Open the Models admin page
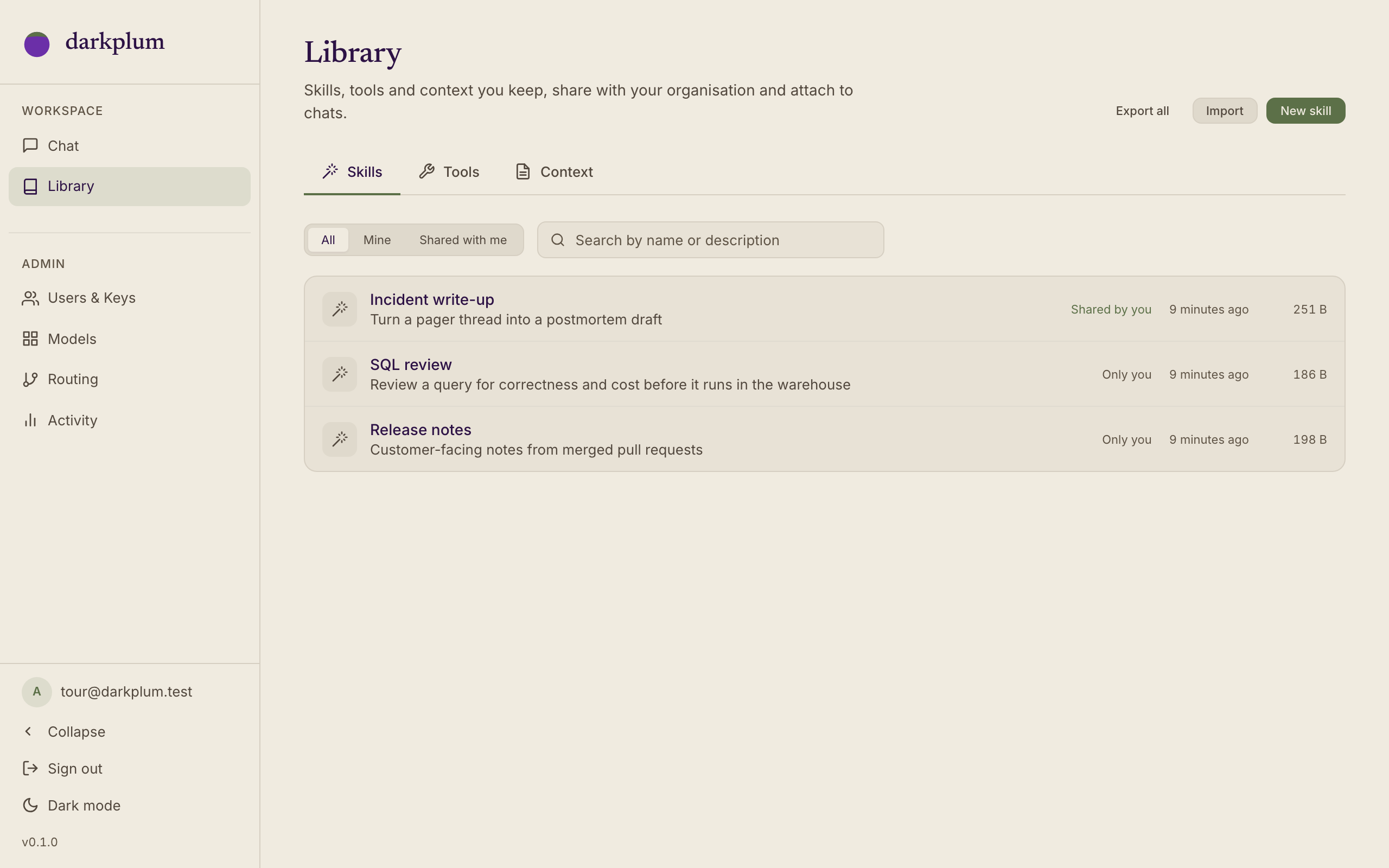This screenshot has width=1389, height=868. click(x=130, y=339)
